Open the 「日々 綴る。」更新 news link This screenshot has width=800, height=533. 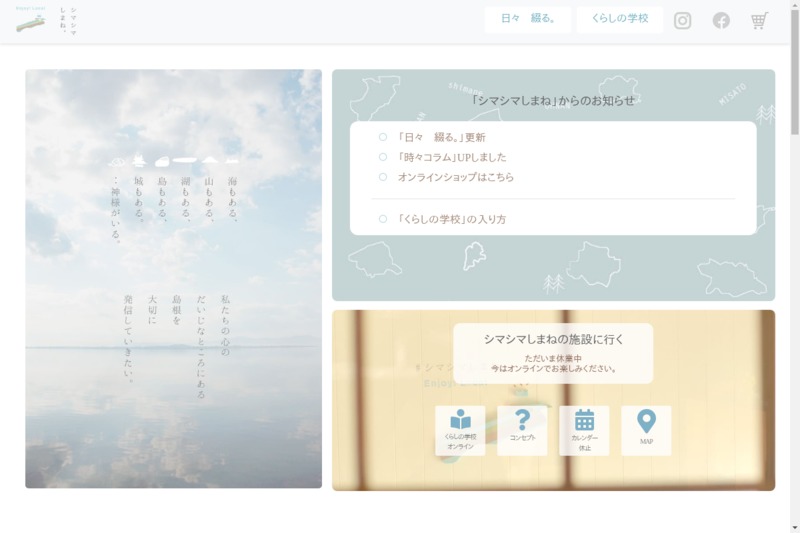point(441,137)
